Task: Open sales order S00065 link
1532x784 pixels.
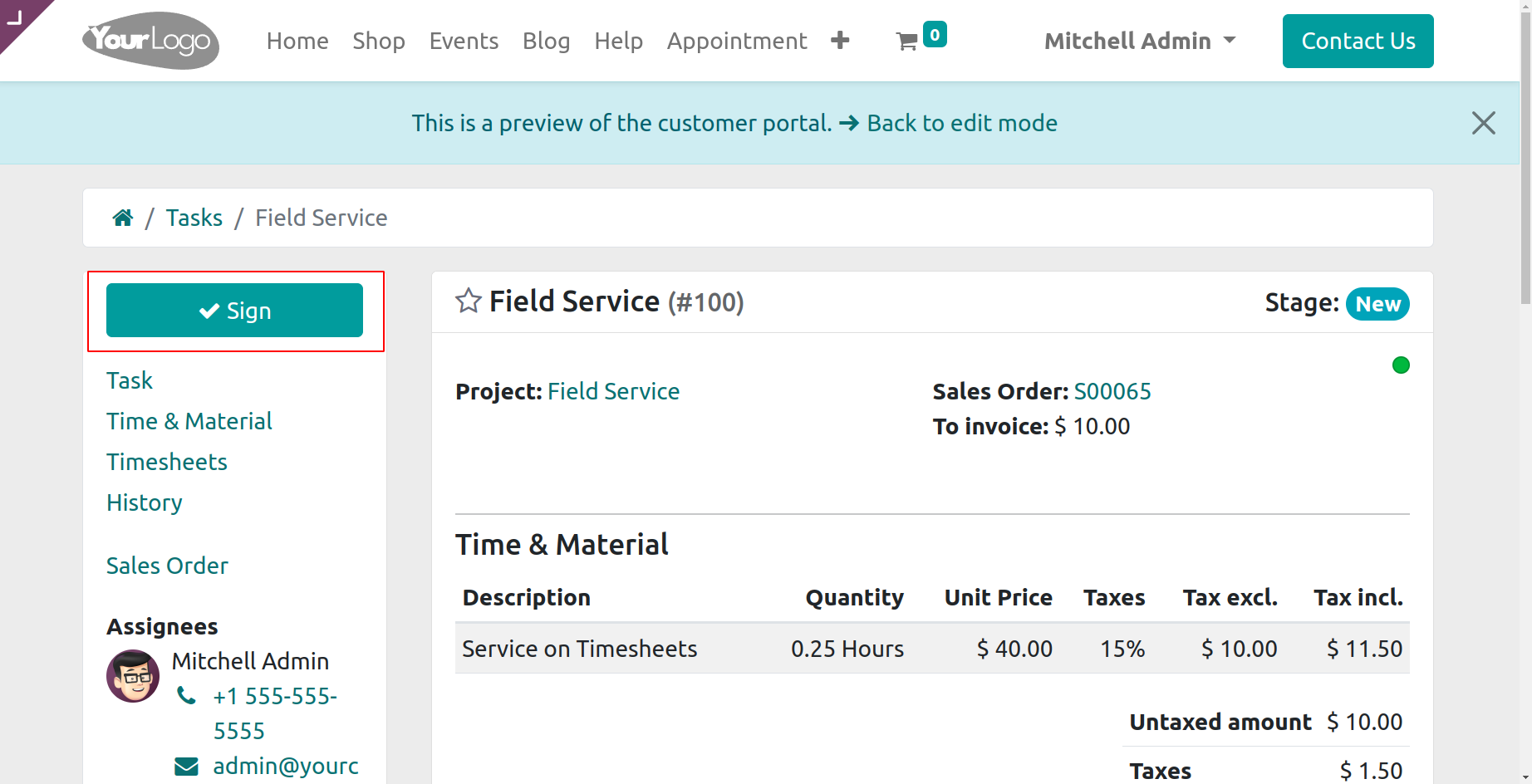Action: pyautogui.click(x=1112, y=391)
